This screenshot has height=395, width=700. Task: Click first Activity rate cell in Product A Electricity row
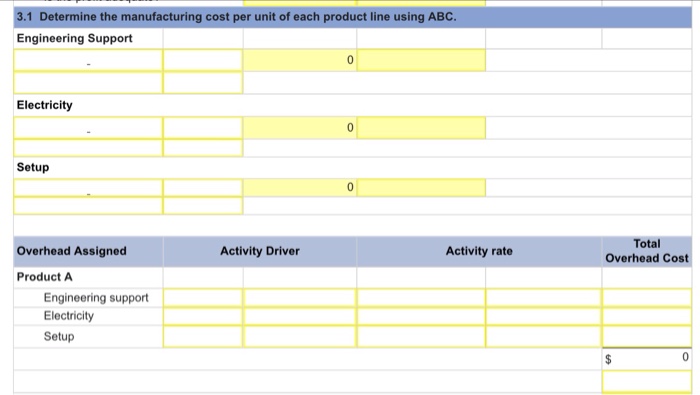pos(421,316)
